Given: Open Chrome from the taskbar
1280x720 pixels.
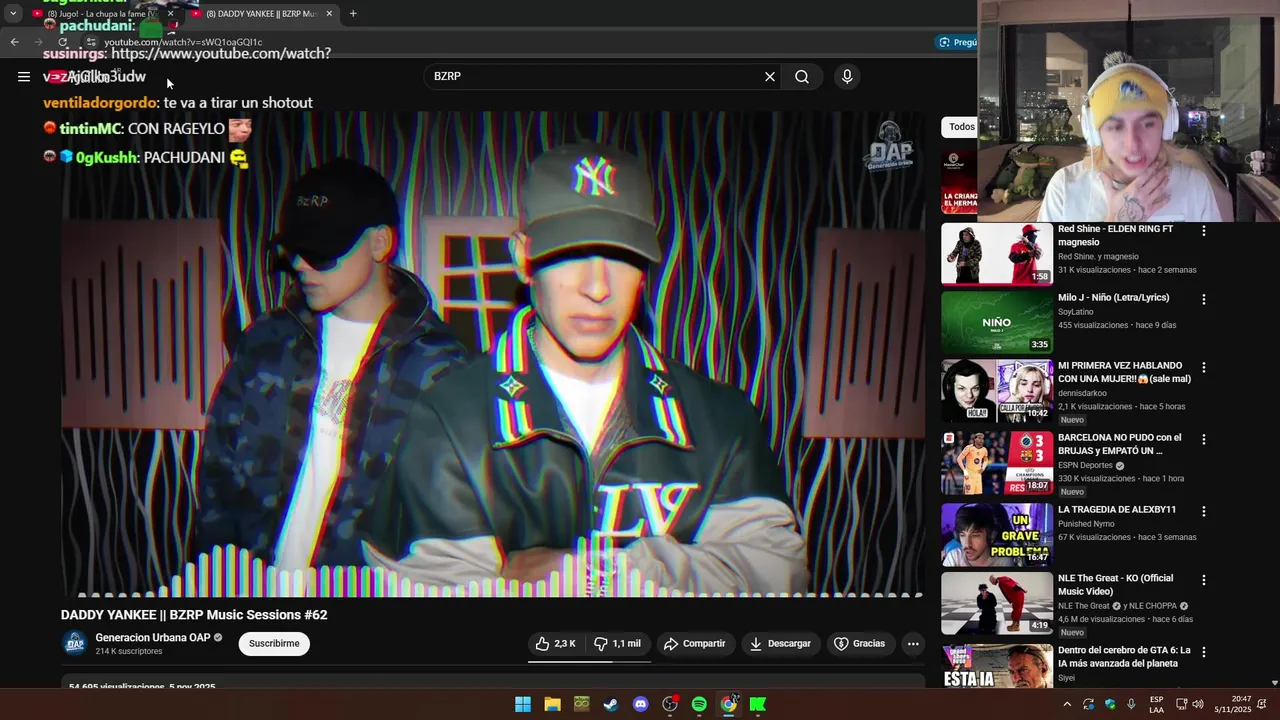Looking at the screenshot, I should point(728,704).
